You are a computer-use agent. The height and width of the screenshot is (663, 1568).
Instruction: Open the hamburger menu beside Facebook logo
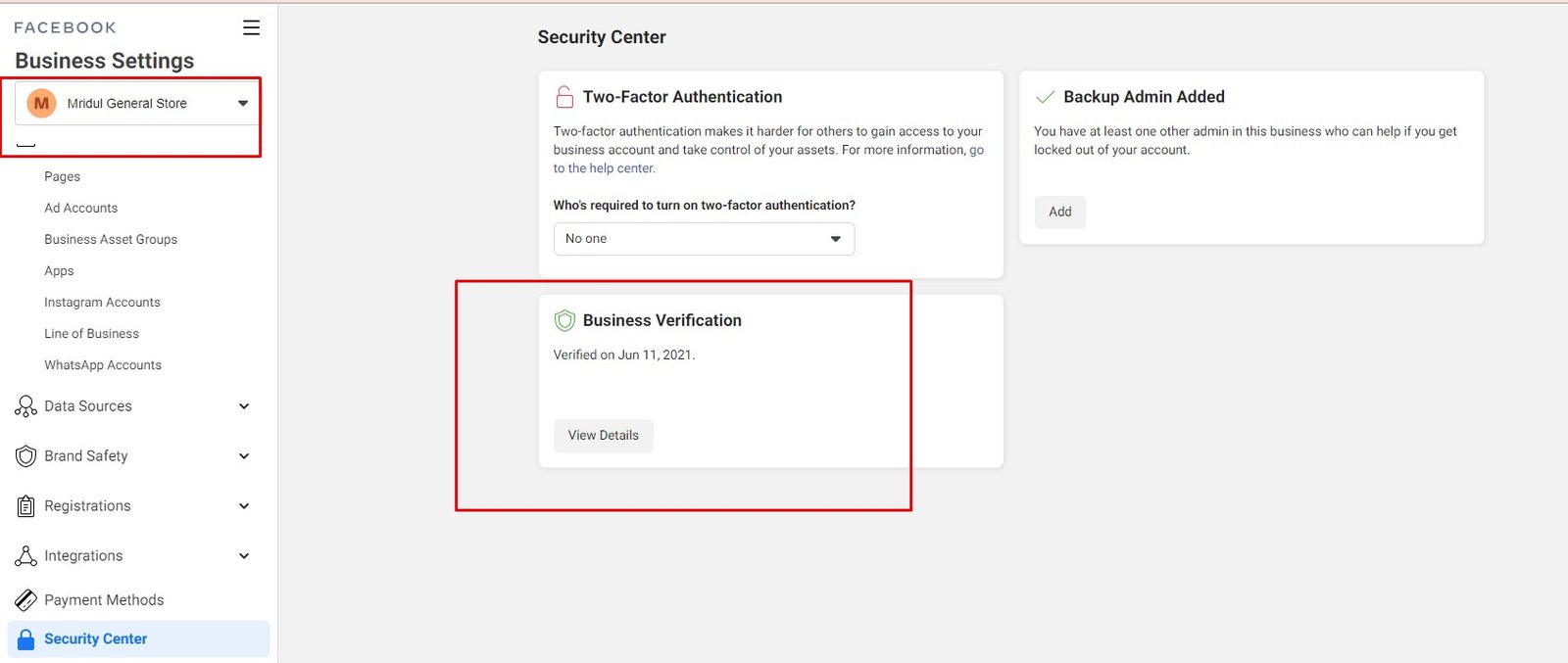[252, 27]
